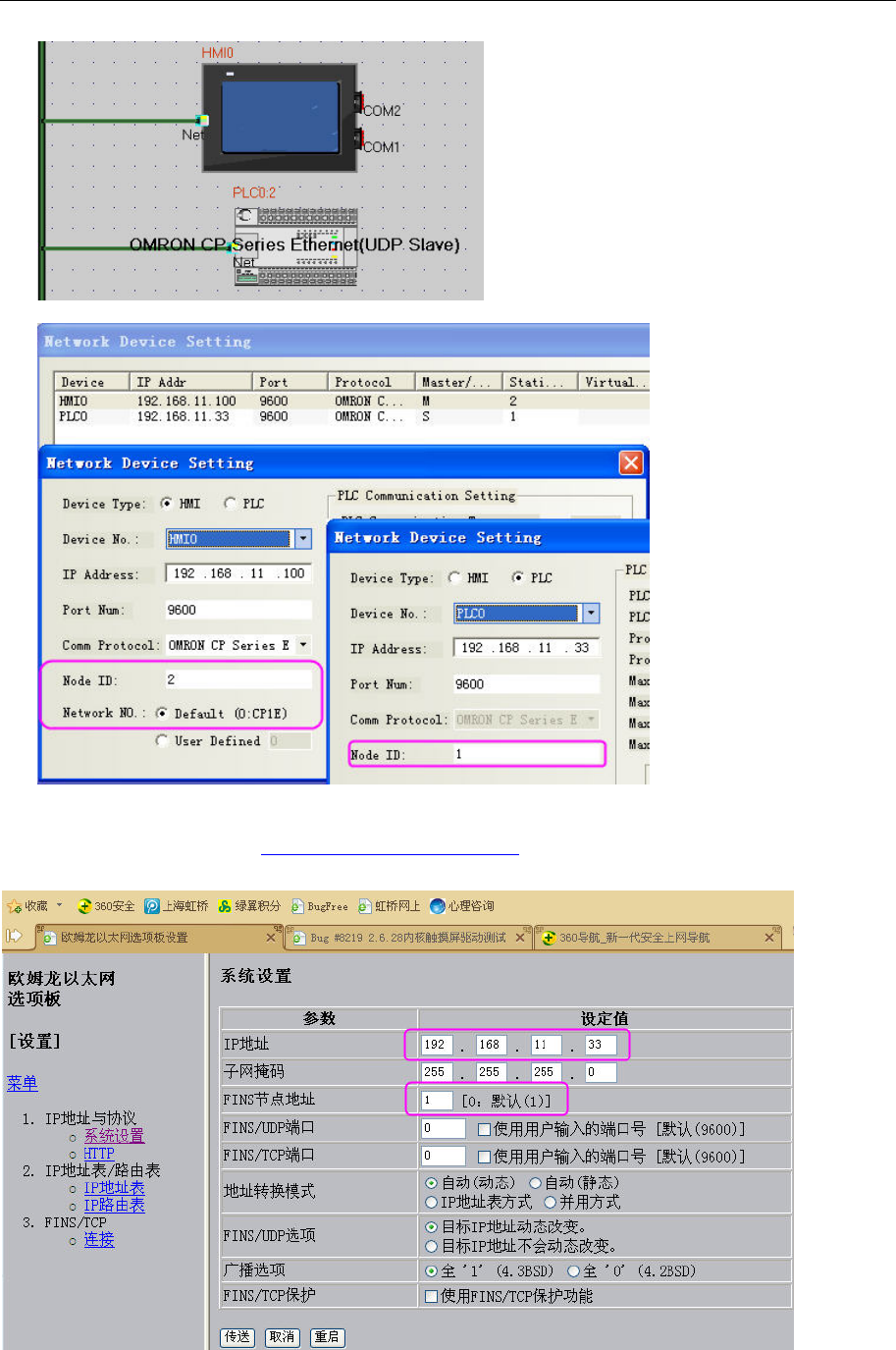Enable user port checkbox for FINS/TCP端口
Image resolution: width=896 pixels, height=1350 pixels.
tap(484, 1157)
